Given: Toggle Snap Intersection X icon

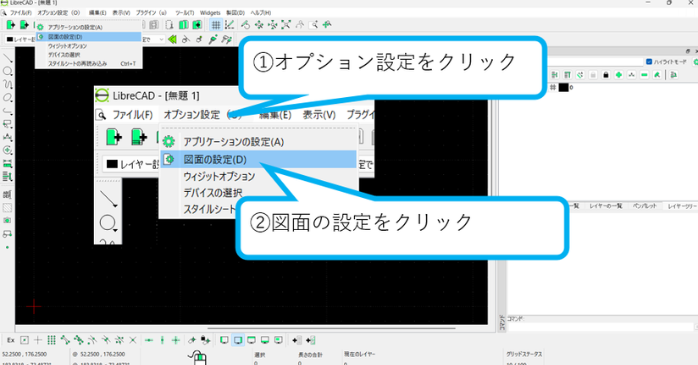Looking at the screenshot, I should click(133, 340).
